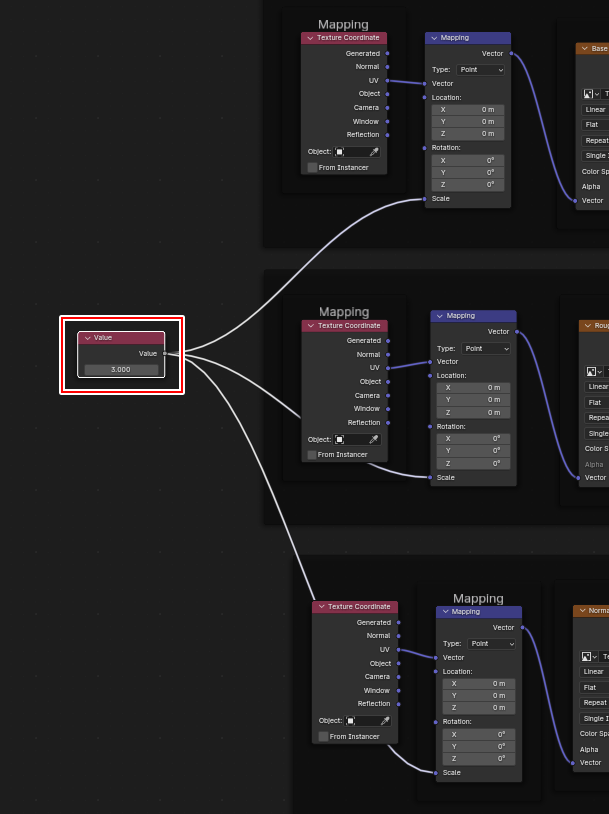Click the eyedropper in bottom Texture Coordinate node
Viewport: 609px width, 814px height.
(385, 720)
